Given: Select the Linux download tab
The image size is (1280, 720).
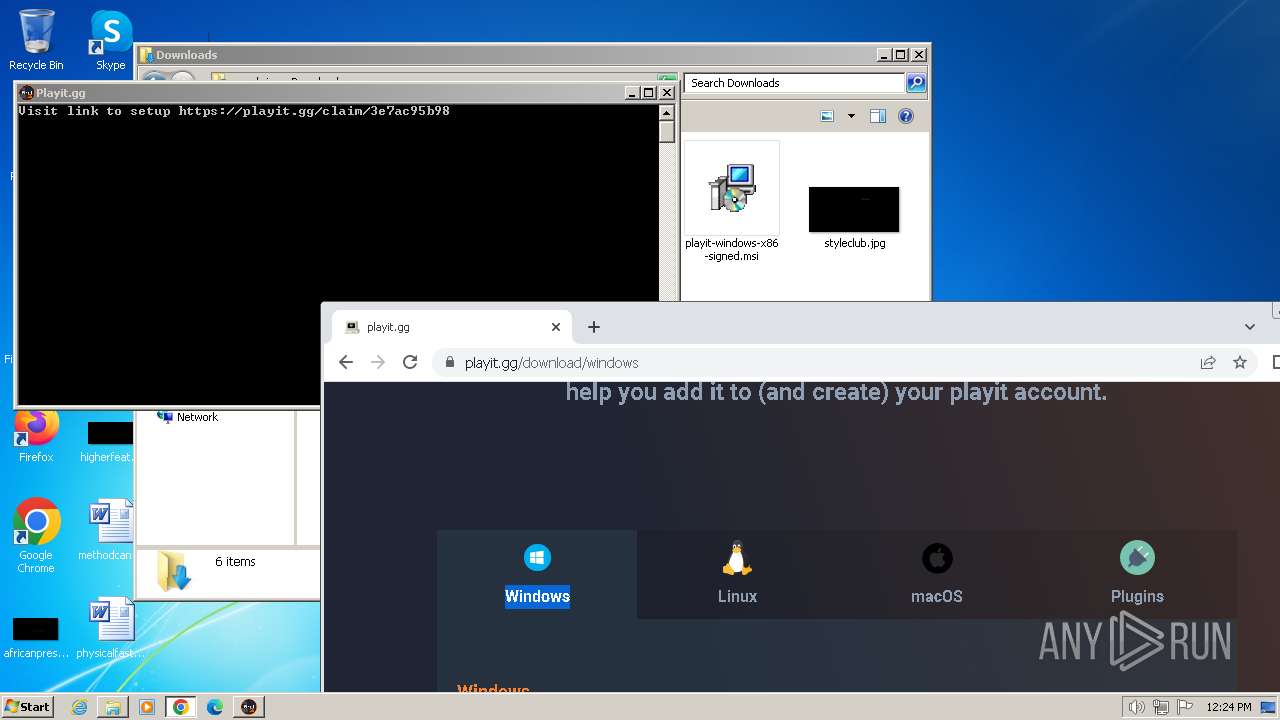Looking at the screenshot, I should click(737, 574).
